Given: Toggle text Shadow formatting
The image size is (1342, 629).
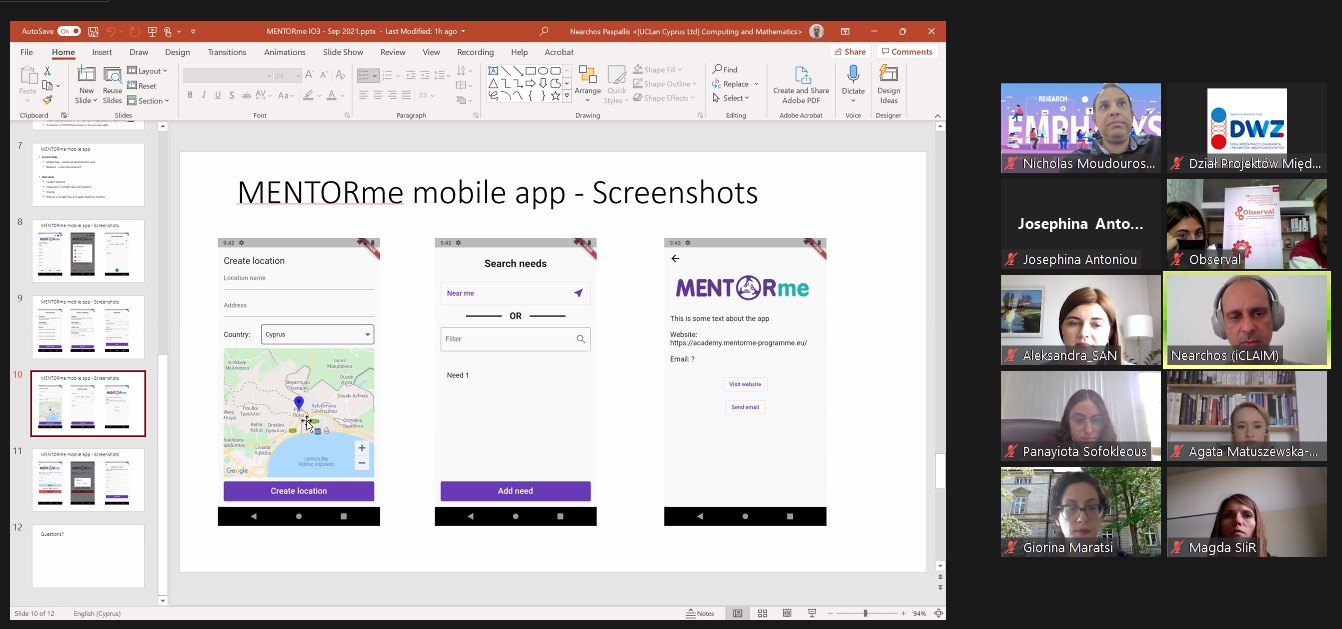Looking at the screenshot, I should pyautogui.click(x=233, y=96).
